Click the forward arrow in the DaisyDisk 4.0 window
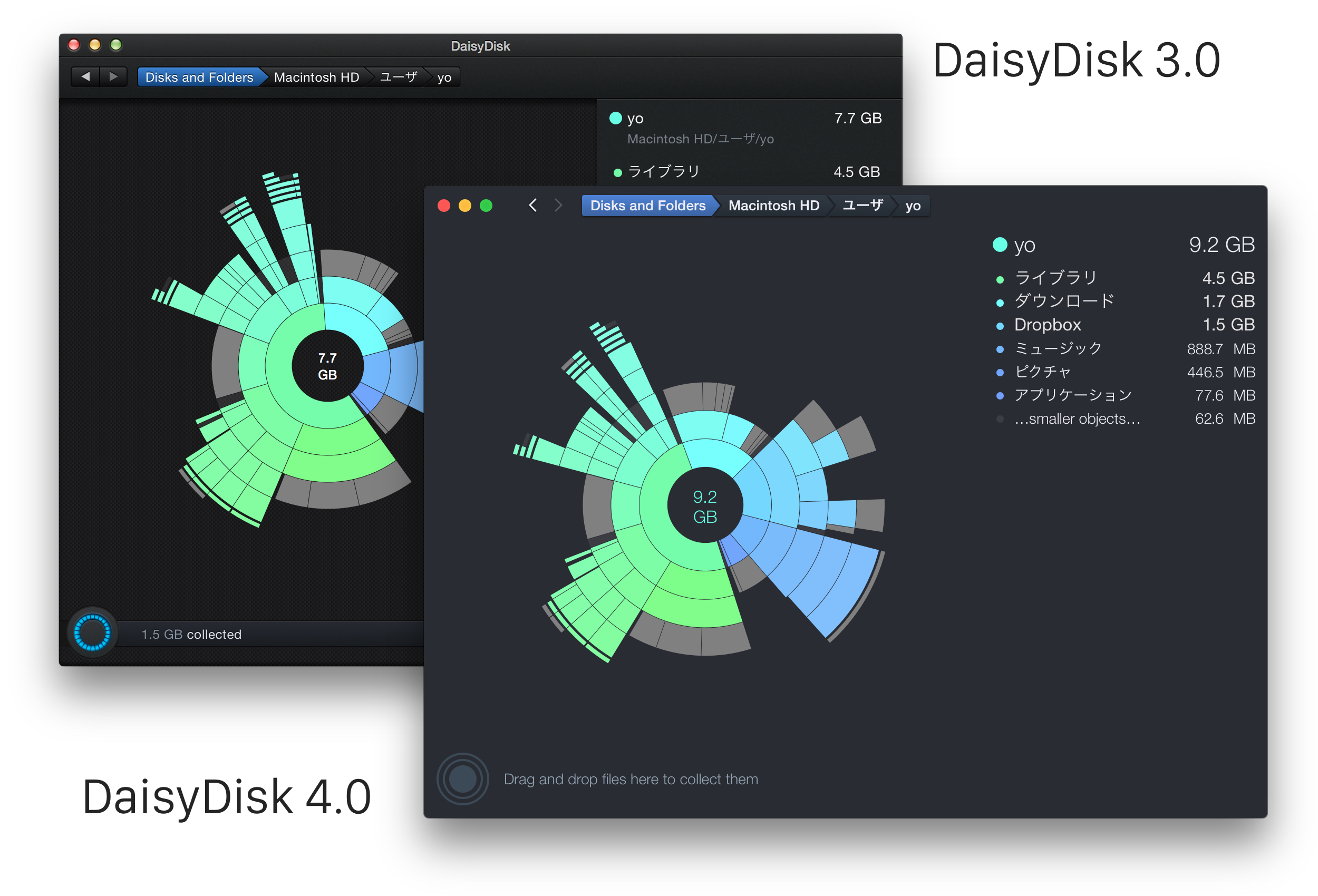The width and height of the screenshot is (1318, 896). tap(558, 205)
